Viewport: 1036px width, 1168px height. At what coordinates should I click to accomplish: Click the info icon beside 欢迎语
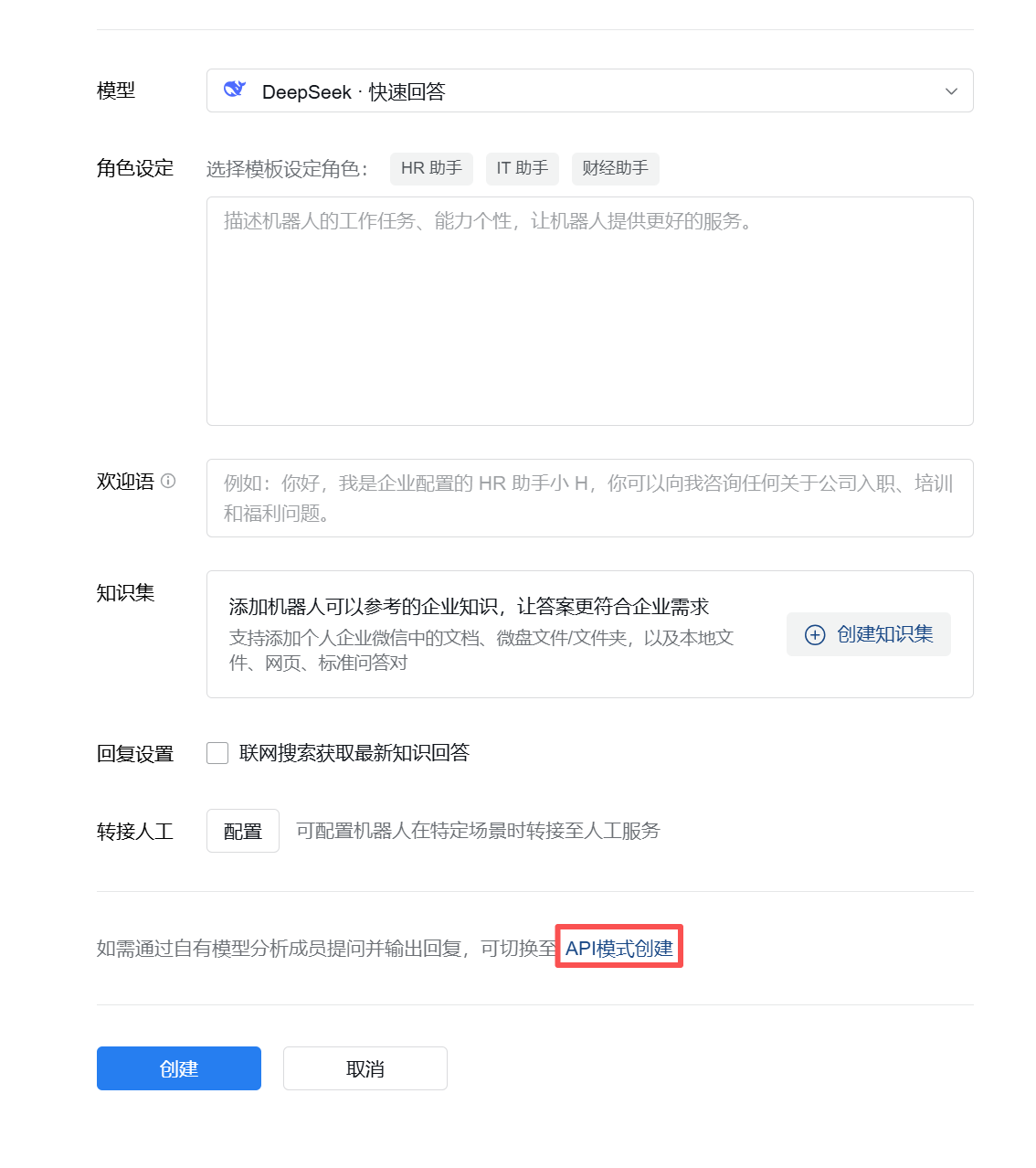click(x=168, y=481)
